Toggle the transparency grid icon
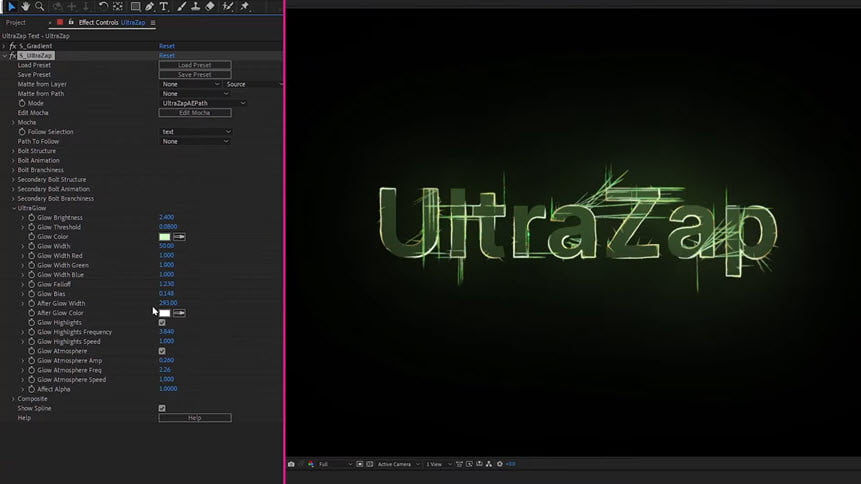The width and height of the screenshot is (861, 484). (x=370, y=464)
